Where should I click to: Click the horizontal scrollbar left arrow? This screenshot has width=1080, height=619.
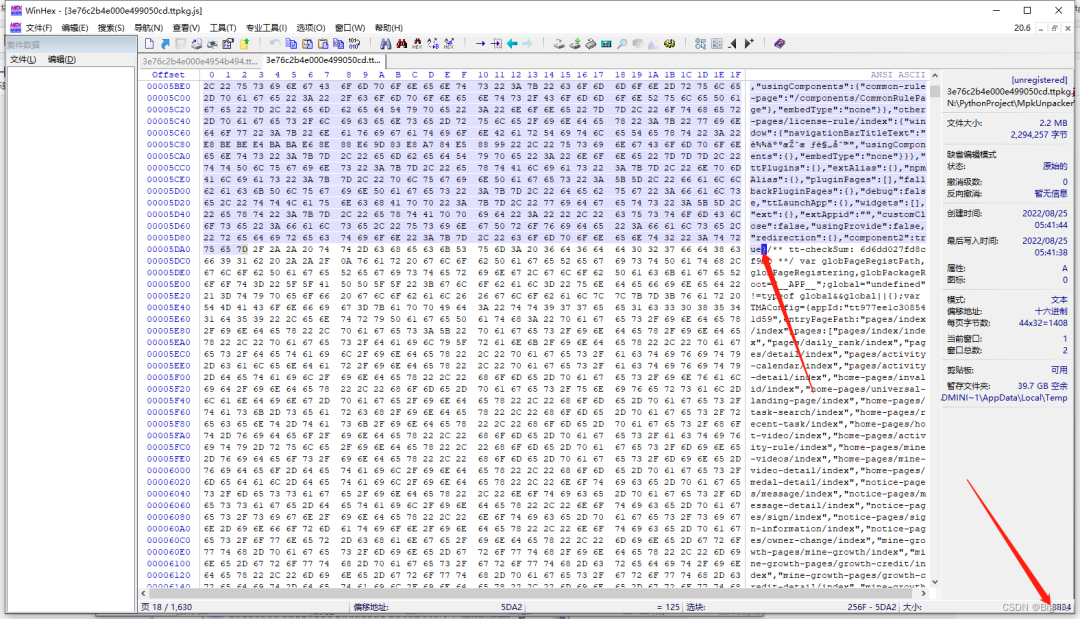click(x=143, y=593)
